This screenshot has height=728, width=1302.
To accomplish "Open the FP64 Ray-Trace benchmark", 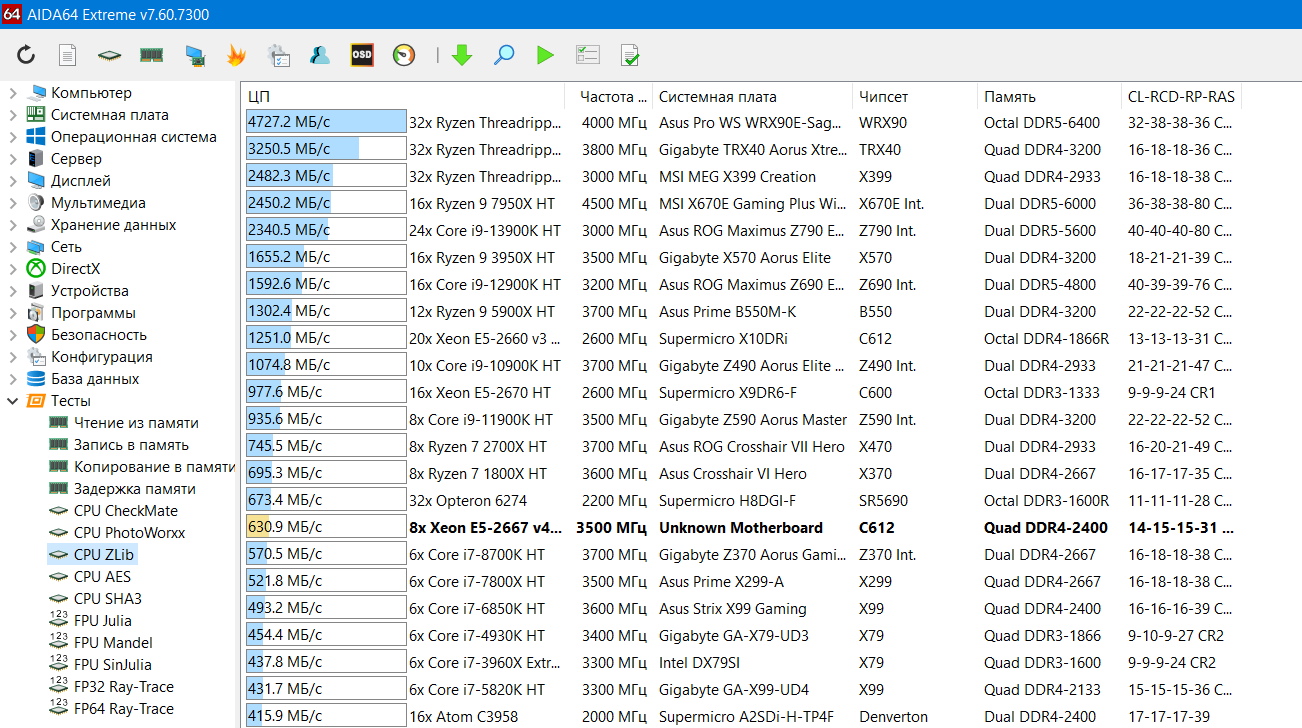I will (123, 709).
